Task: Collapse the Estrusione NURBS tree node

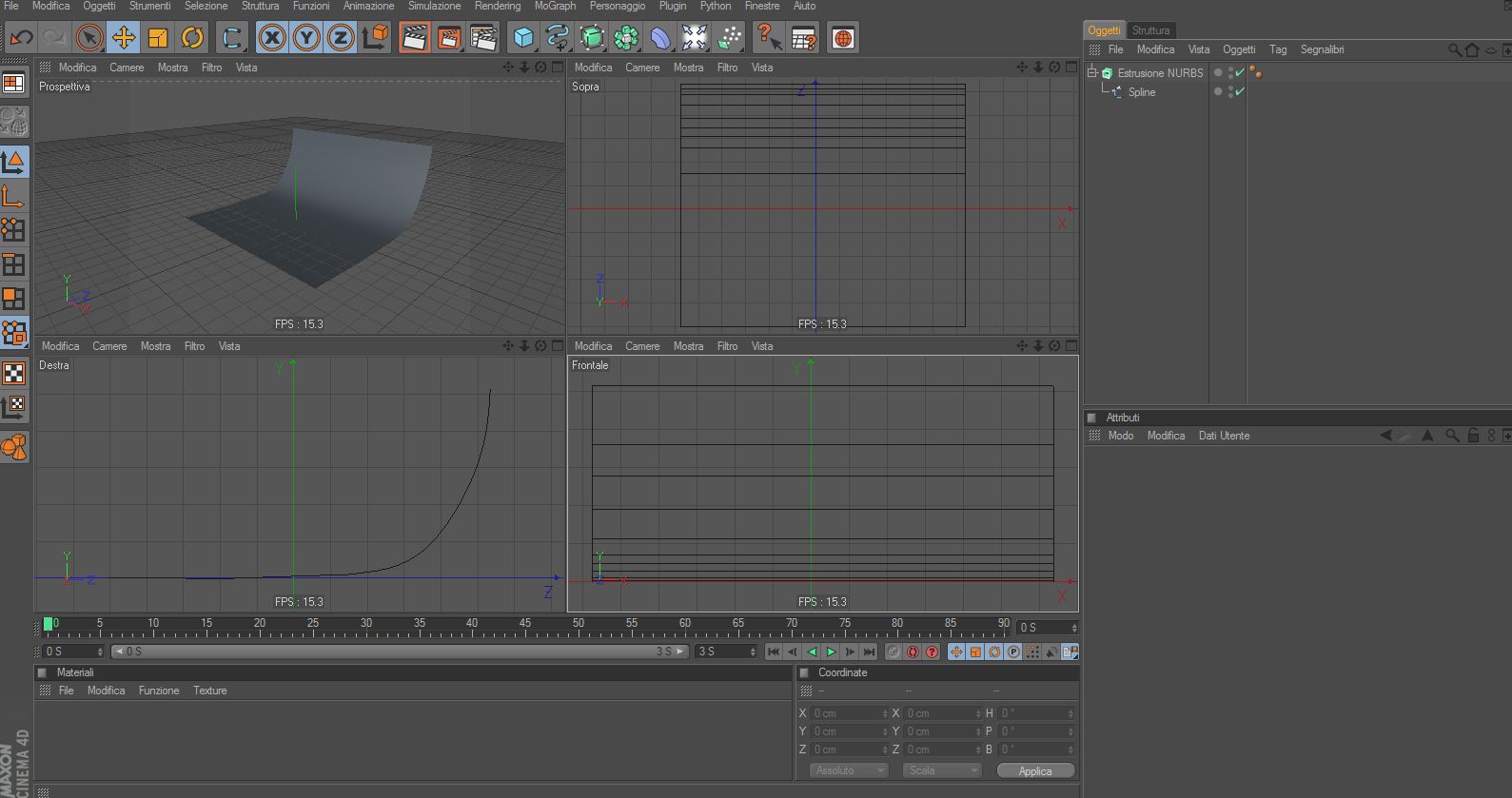Action: 1092,73
